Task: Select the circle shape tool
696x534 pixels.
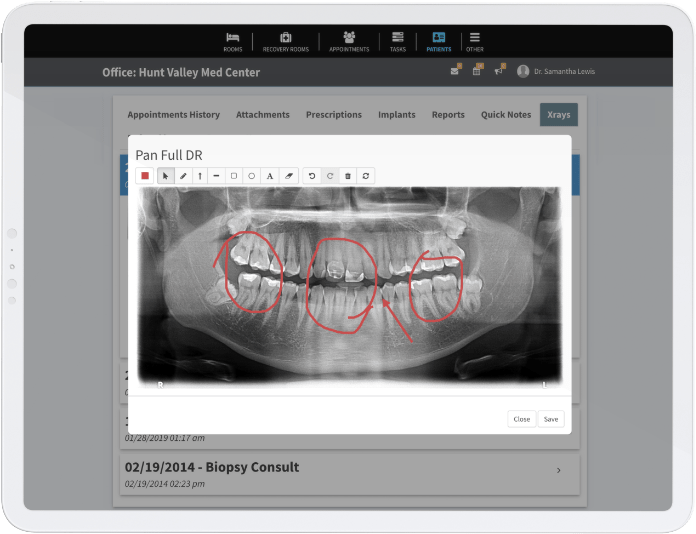Action: [251, 176]
